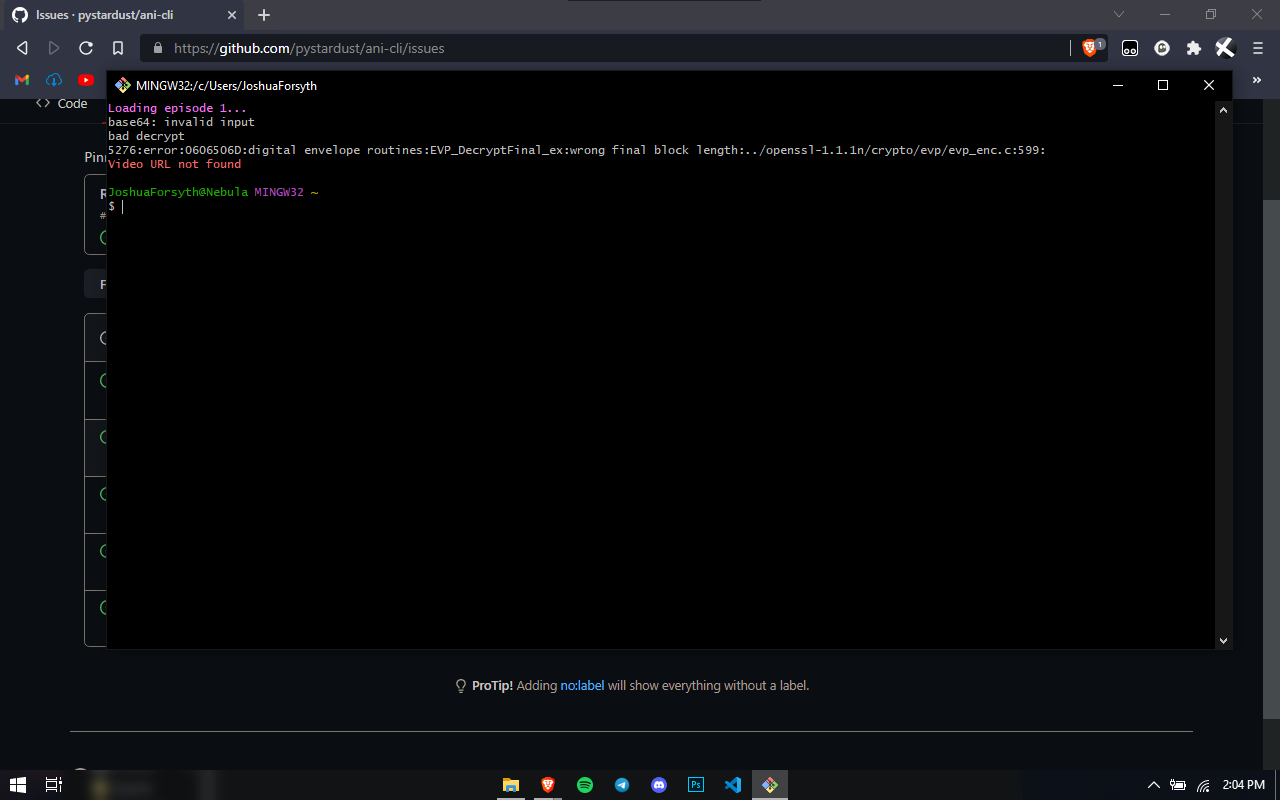Open a new browser tab
This screenshot has width=1280, height=800.
point(264,15)
